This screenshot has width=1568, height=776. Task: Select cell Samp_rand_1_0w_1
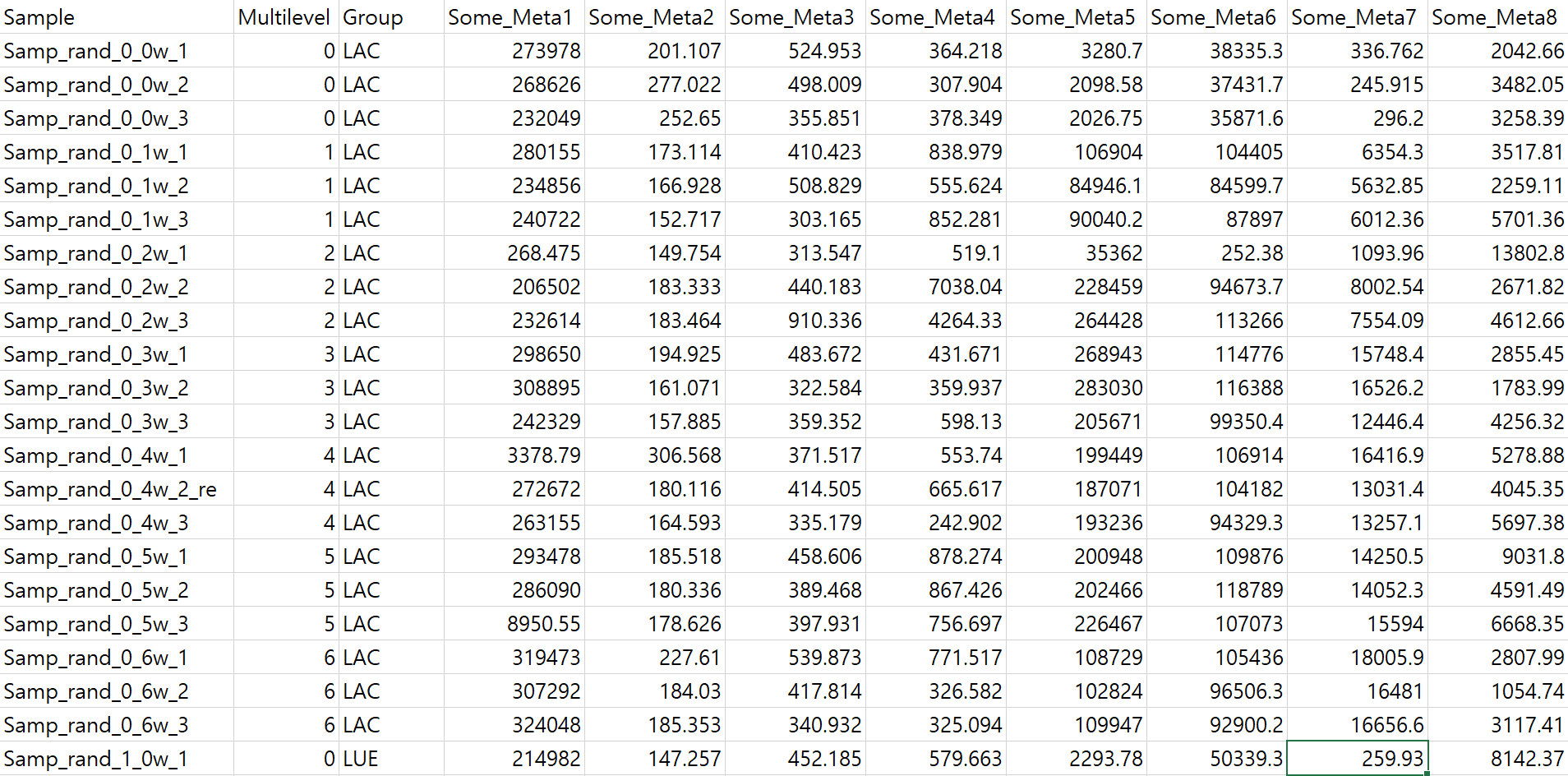click(117, 759)
